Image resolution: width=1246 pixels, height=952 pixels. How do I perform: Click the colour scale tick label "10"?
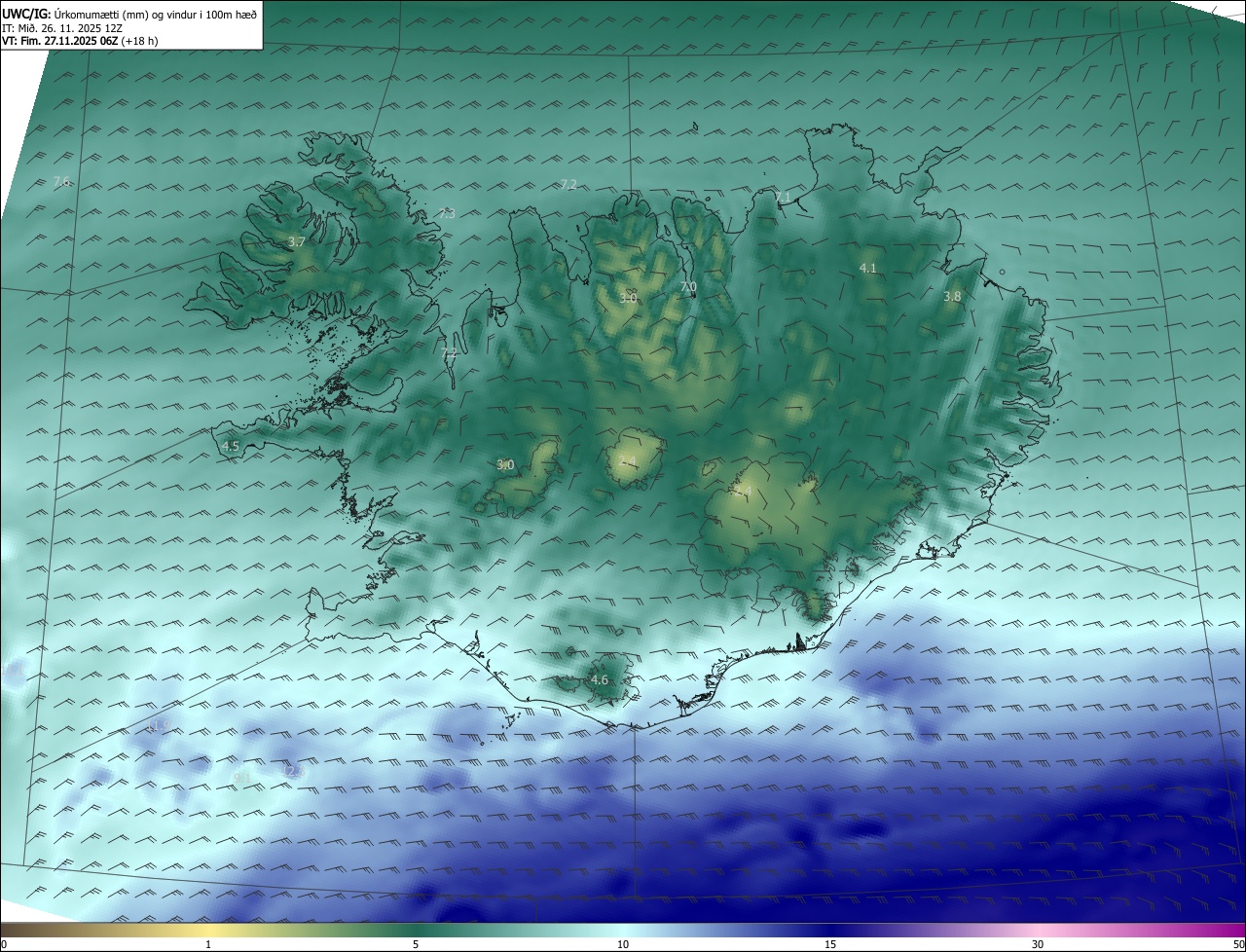coord(623,945)
